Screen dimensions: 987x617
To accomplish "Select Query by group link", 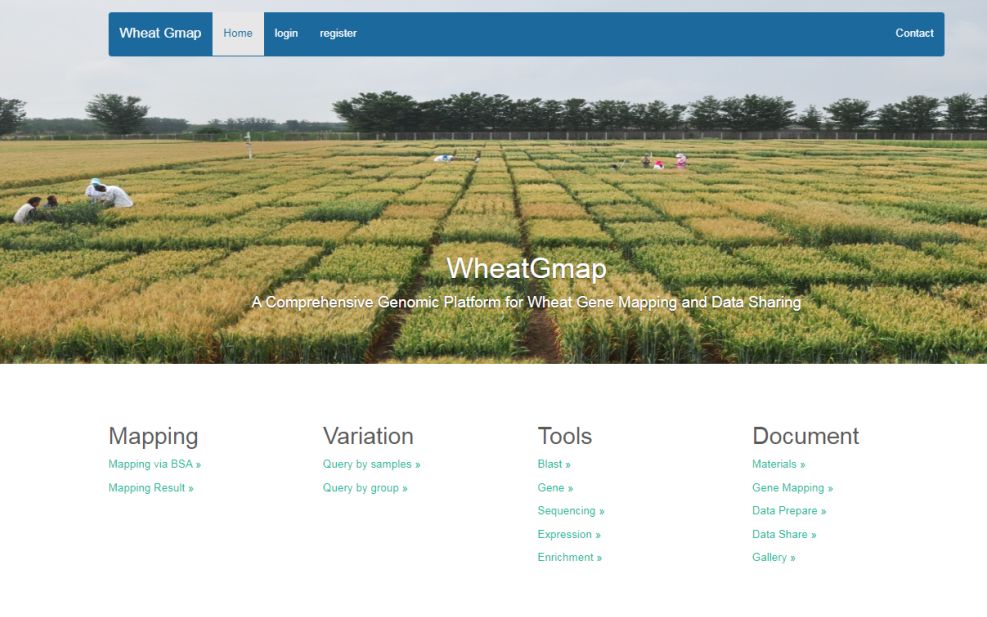I will click(x=365, y=488).
